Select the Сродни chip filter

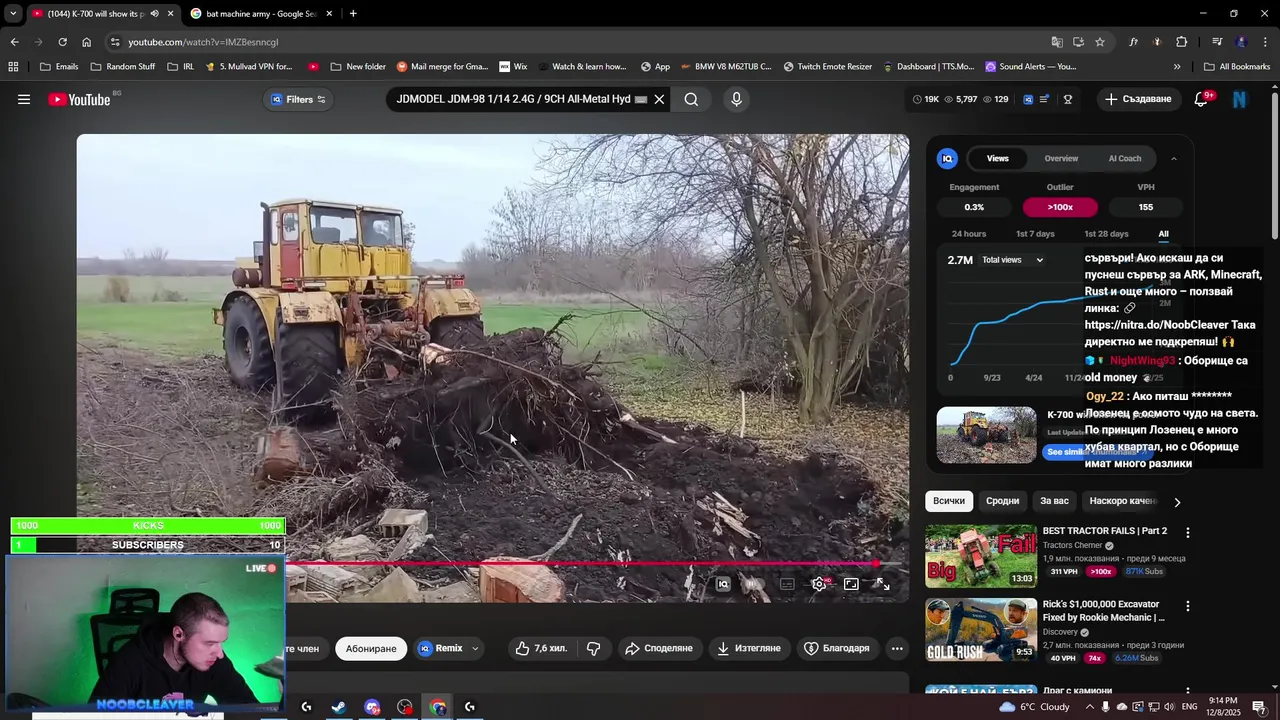pos(1002,501)
